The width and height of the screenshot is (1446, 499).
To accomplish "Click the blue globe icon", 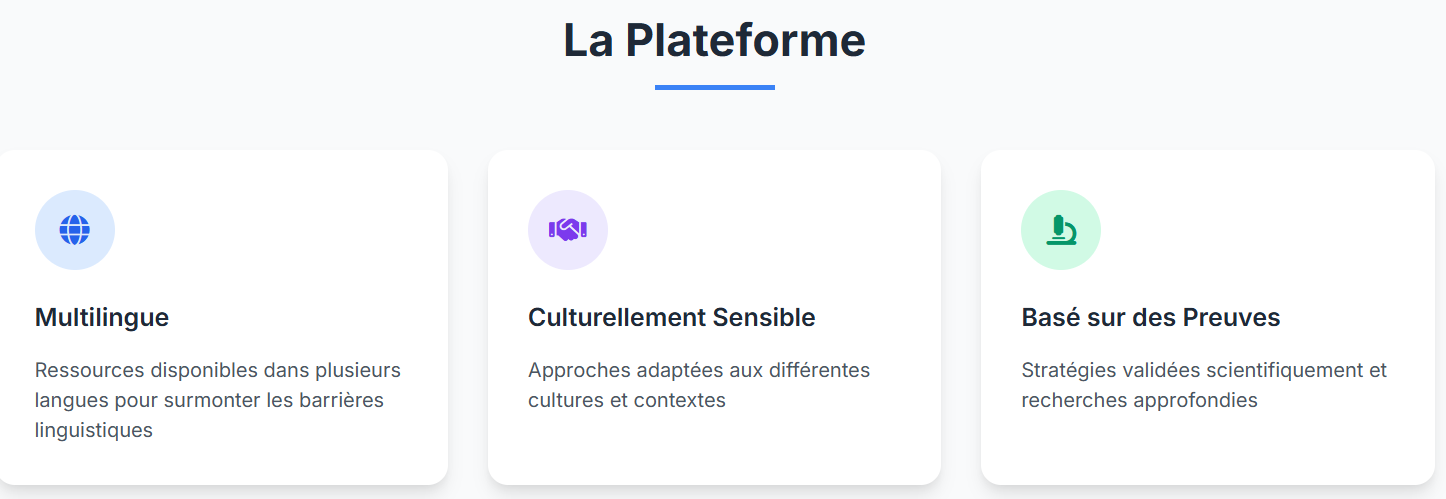I will point(75,230).
